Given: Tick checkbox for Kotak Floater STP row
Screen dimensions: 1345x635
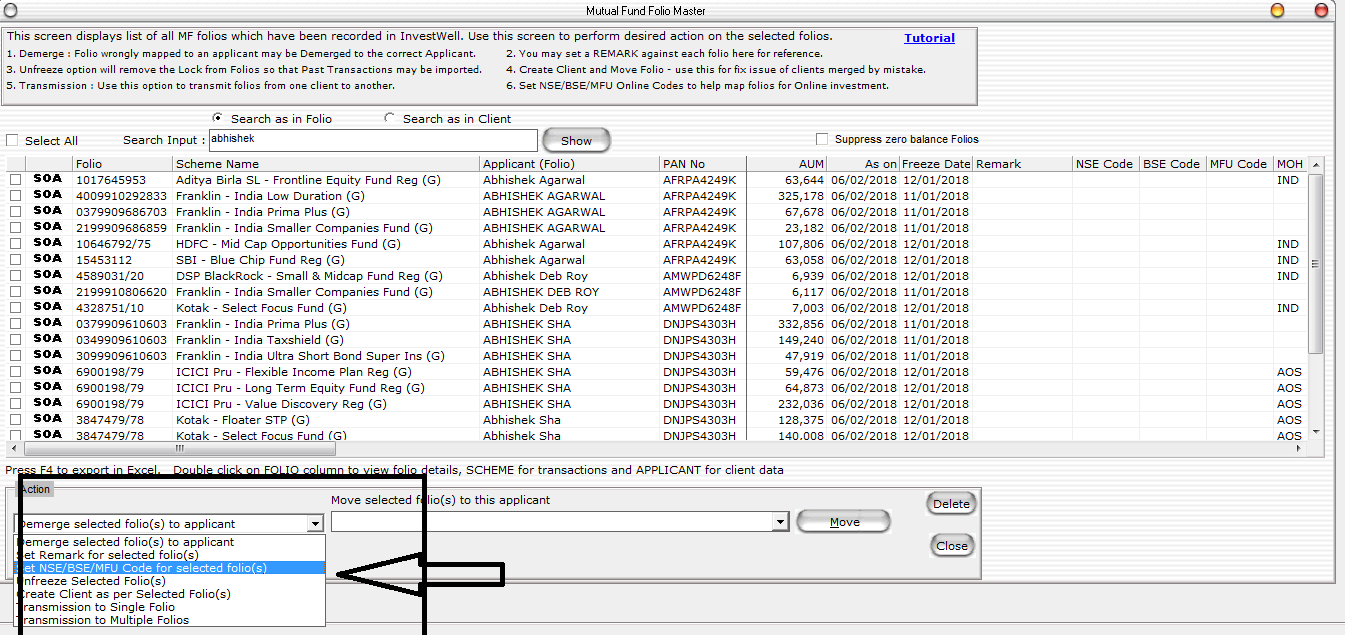Looking at the screenshot, I should [x=16, y=420].
